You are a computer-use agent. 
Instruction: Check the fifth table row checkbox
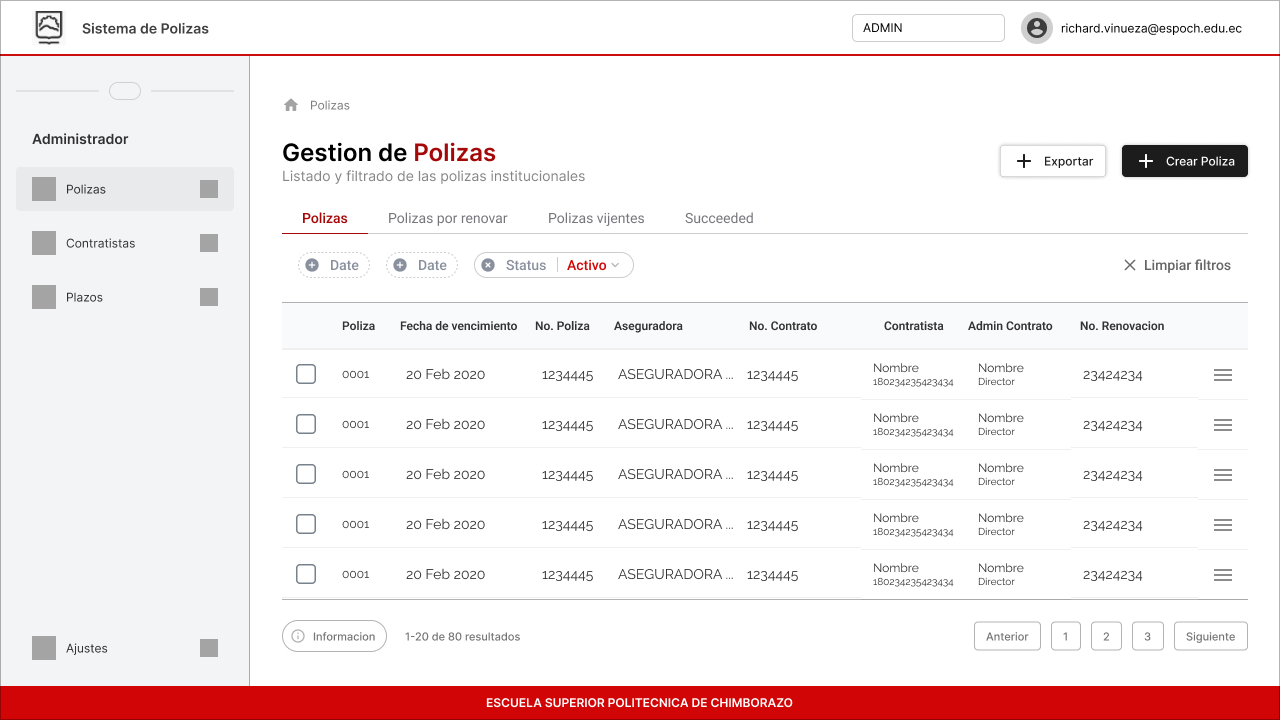coord(306,574)
